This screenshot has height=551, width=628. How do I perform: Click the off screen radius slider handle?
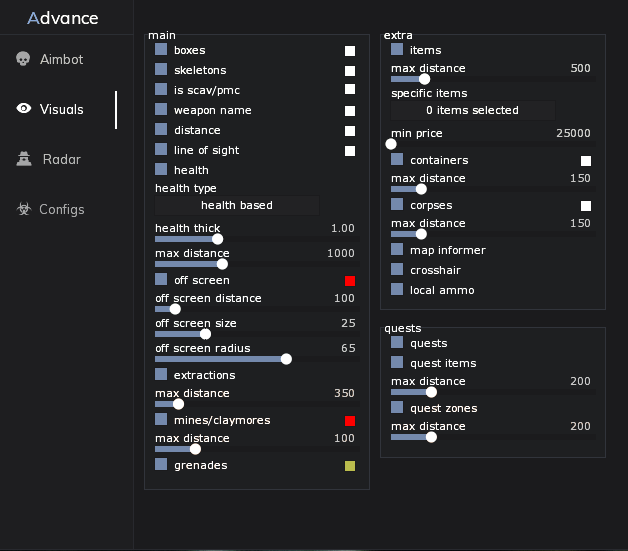(x=287, y=359)
